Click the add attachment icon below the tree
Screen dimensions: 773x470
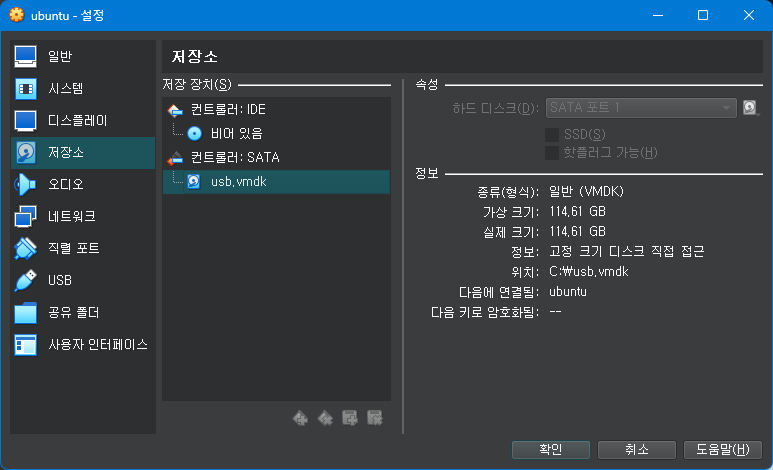tap(350, 418)
